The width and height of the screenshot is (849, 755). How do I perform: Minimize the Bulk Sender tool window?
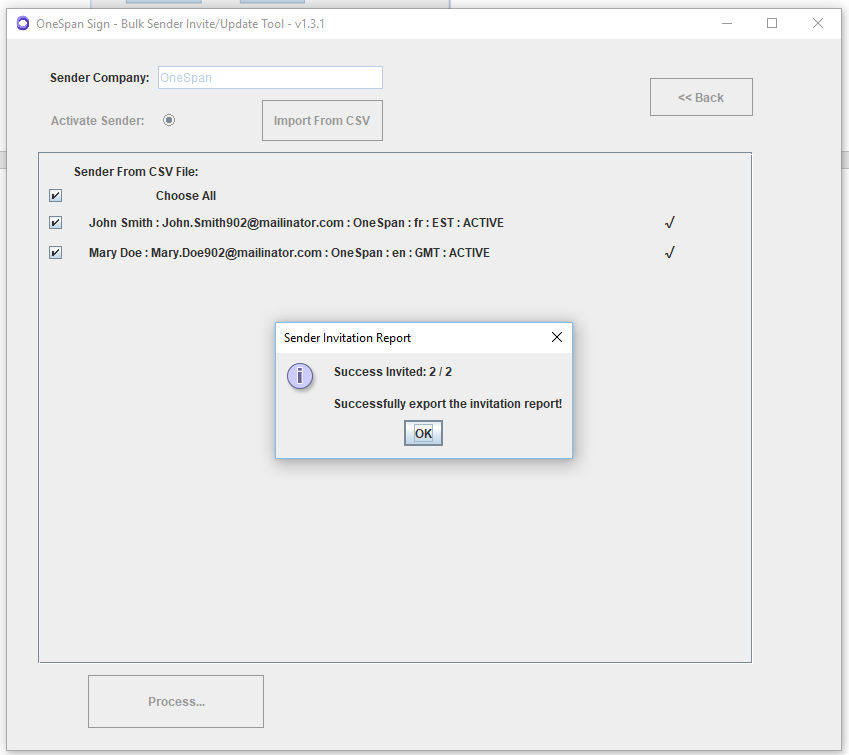(727, 23)
